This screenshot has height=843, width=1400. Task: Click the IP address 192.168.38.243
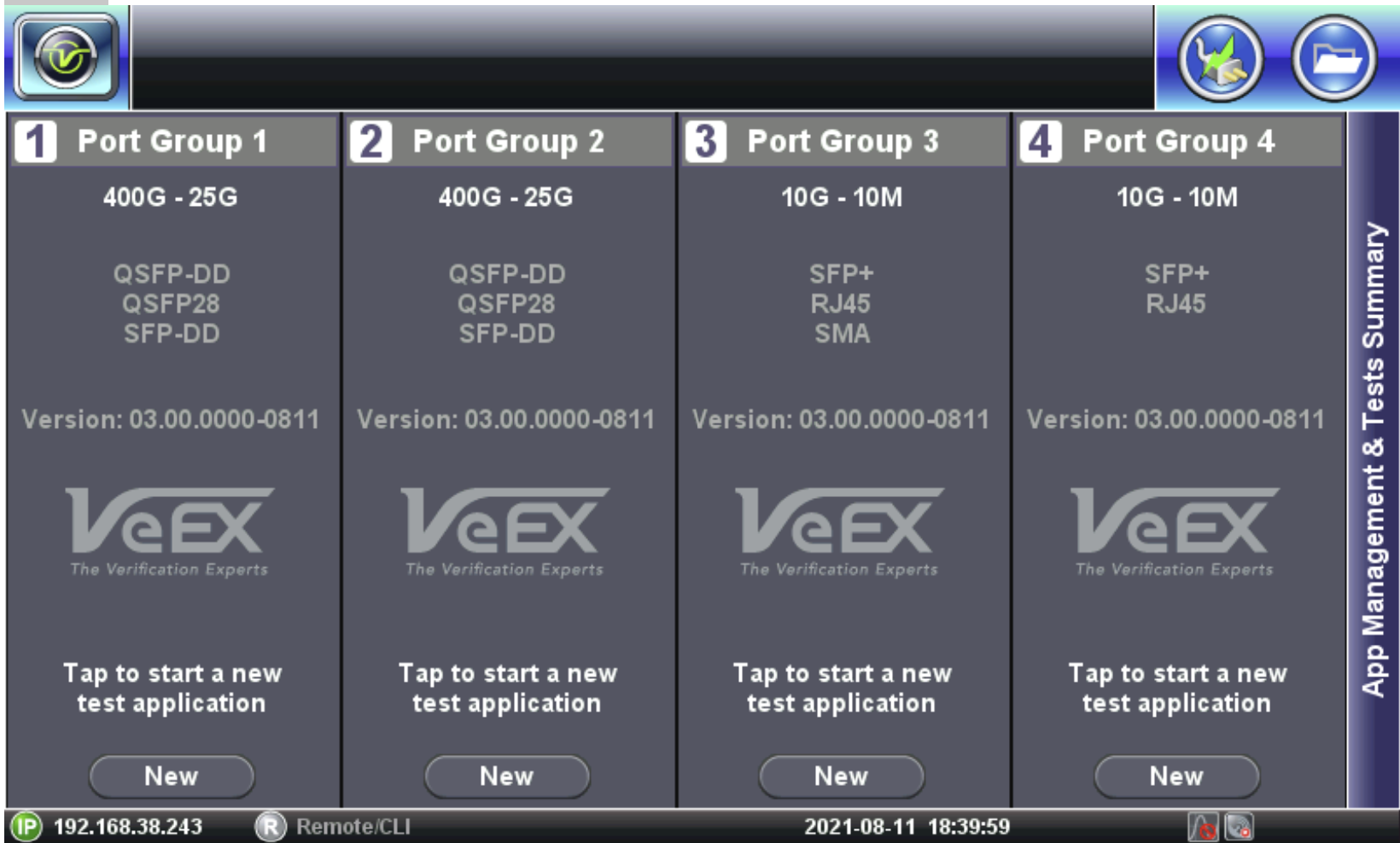[128, 826]
